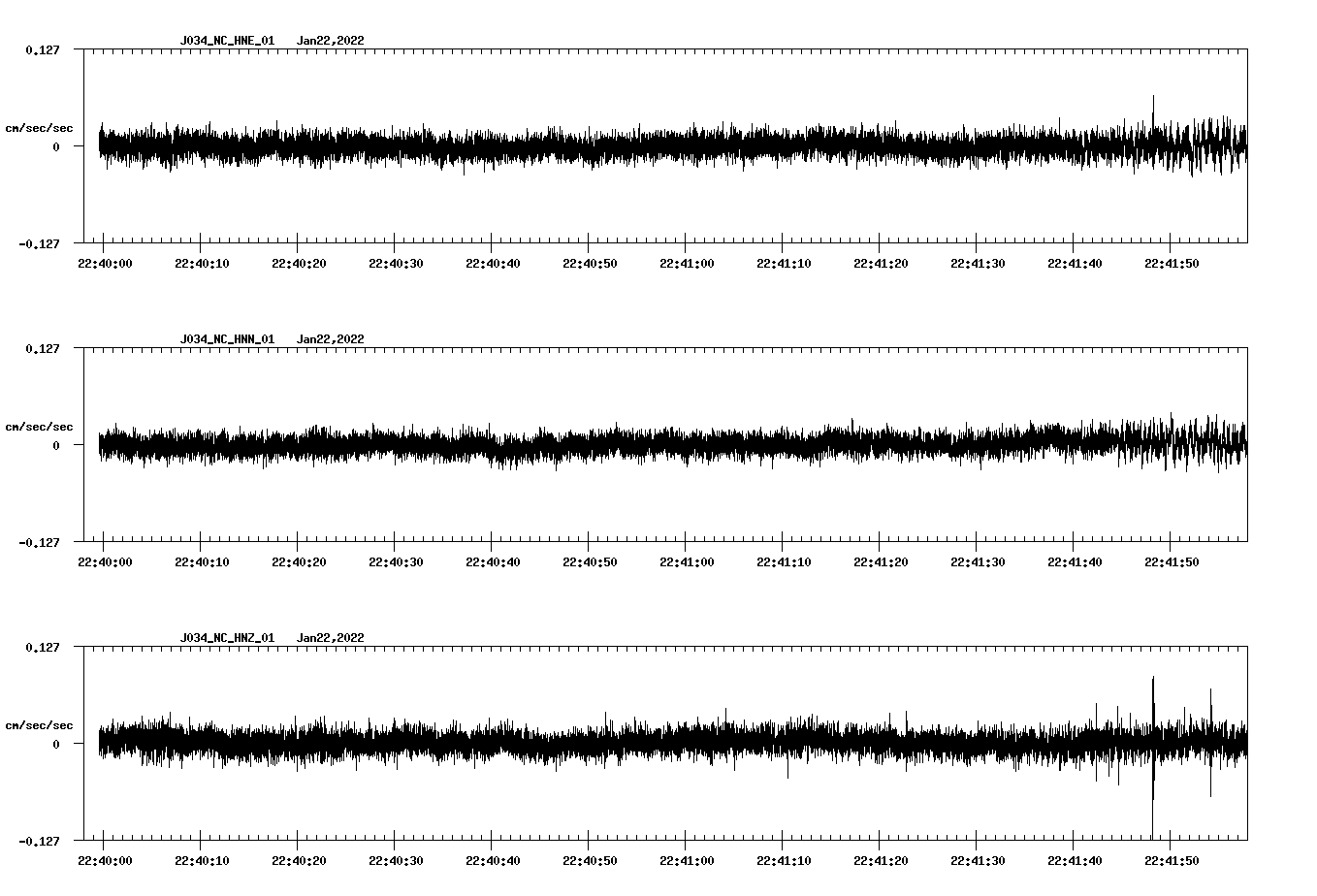
Task: Click 22:40:10 time label under HNZ plot
Action: tap(202, 861)
